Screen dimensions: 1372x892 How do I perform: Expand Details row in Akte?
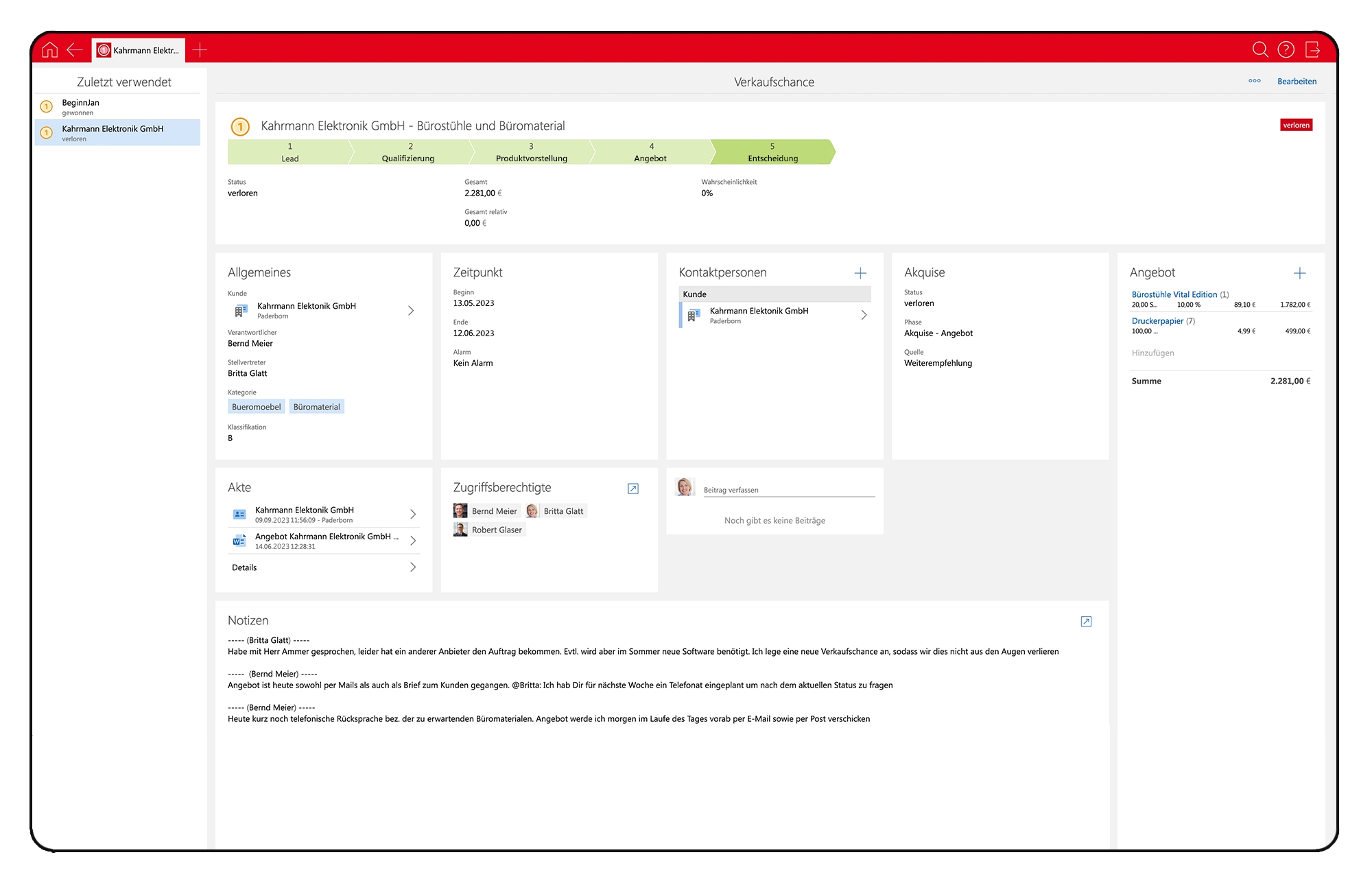tap(412, 567)
